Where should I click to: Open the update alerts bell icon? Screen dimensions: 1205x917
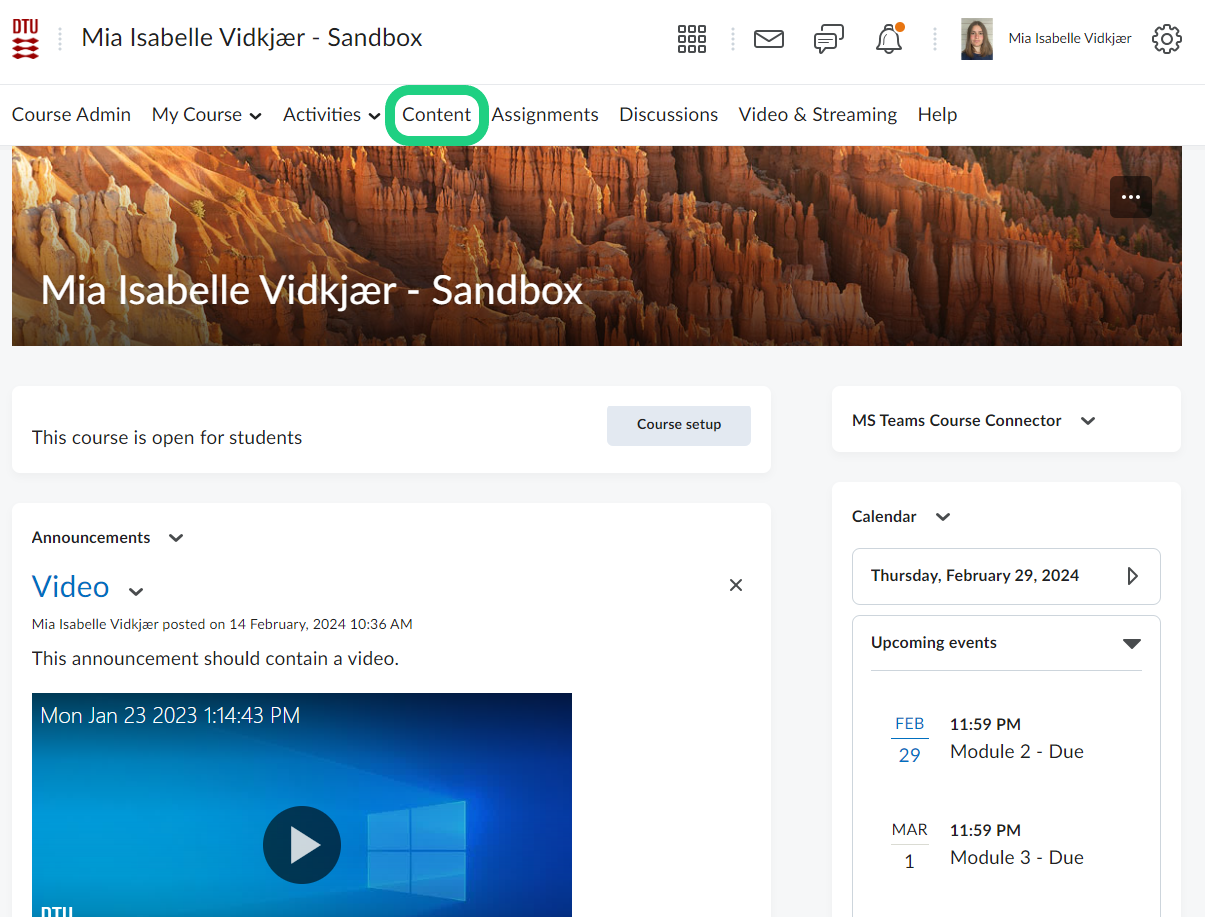coord(888,39)
